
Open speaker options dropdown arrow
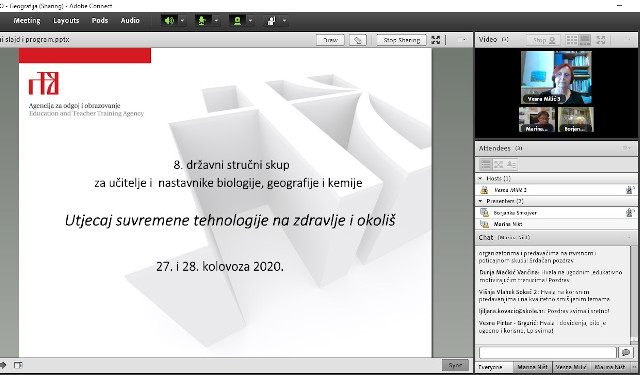coord(182,20)
